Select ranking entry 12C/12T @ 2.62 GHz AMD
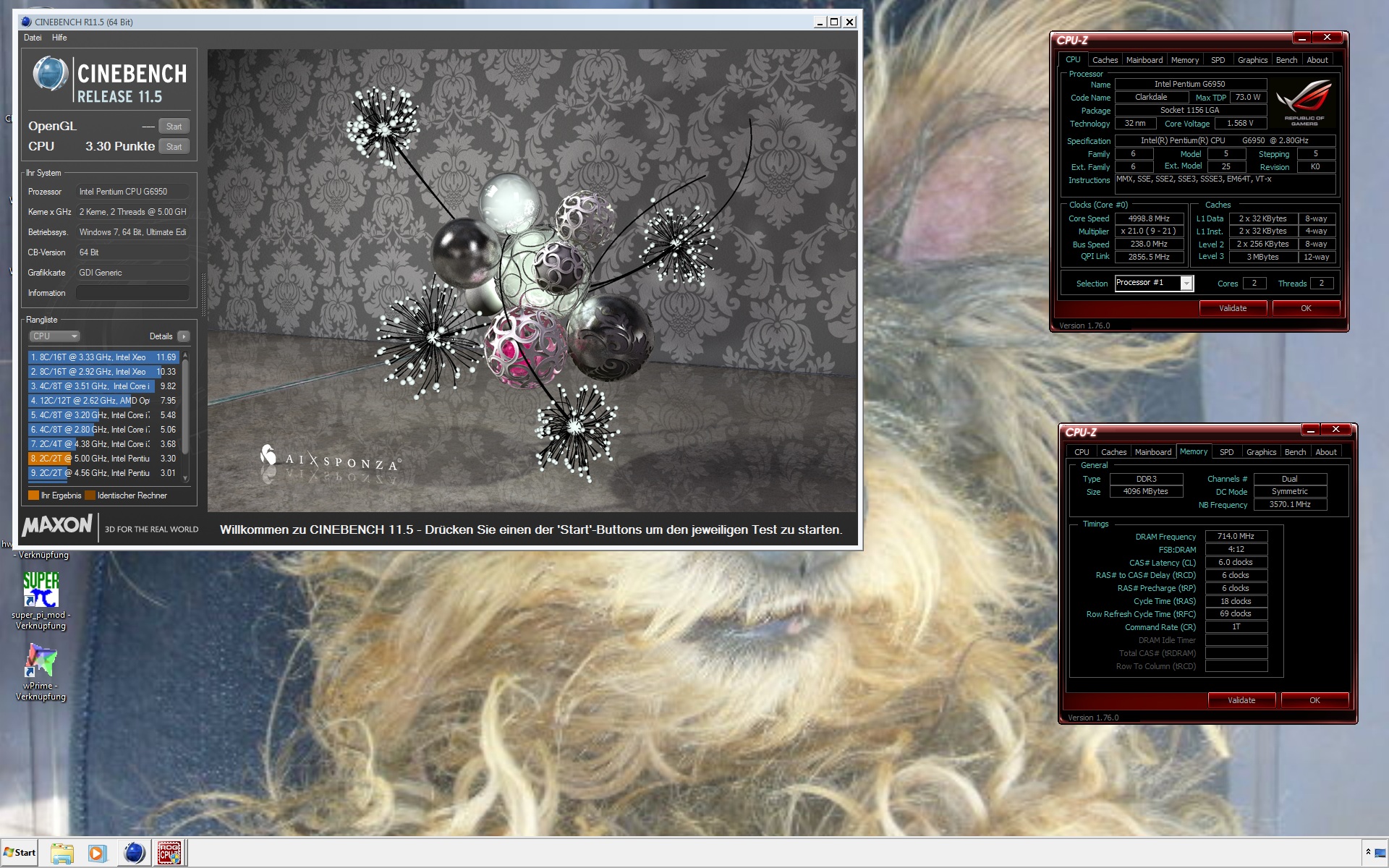Screen dimensions: 1389x868 coord(103,401)
